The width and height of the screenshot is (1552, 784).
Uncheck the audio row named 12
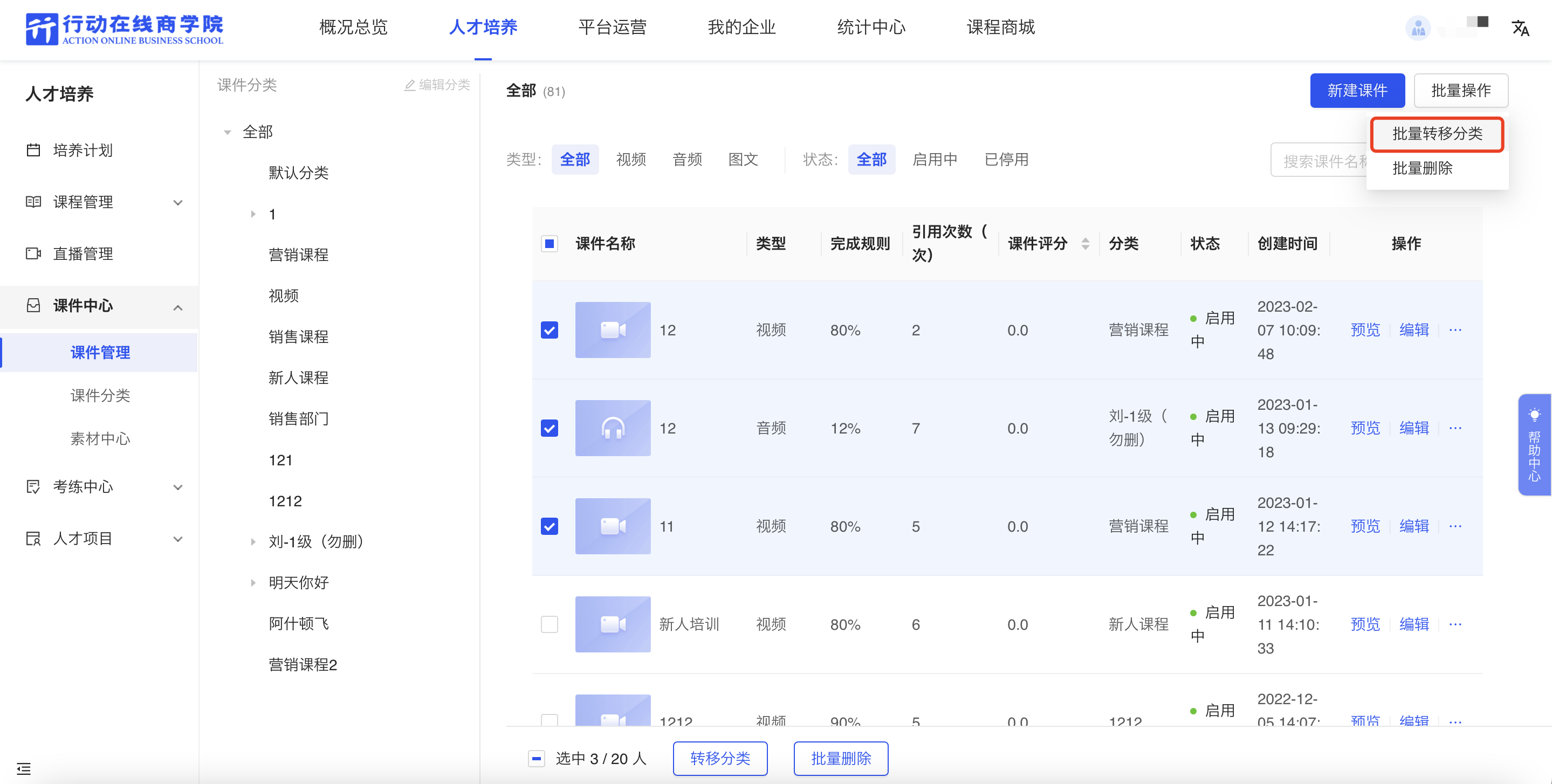550,428
